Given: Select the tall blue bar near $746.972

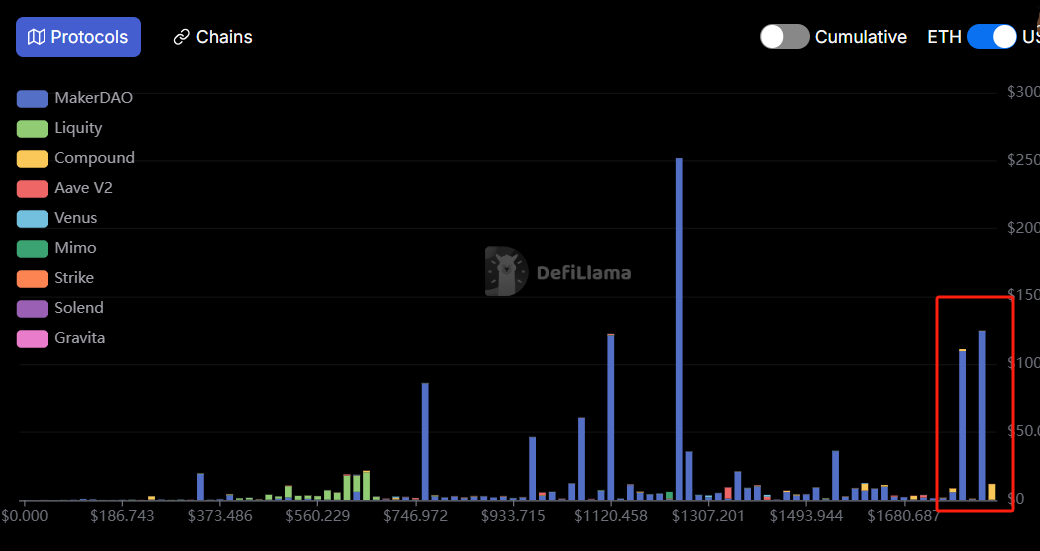Looking at the screenshot, I should (425, 440).
